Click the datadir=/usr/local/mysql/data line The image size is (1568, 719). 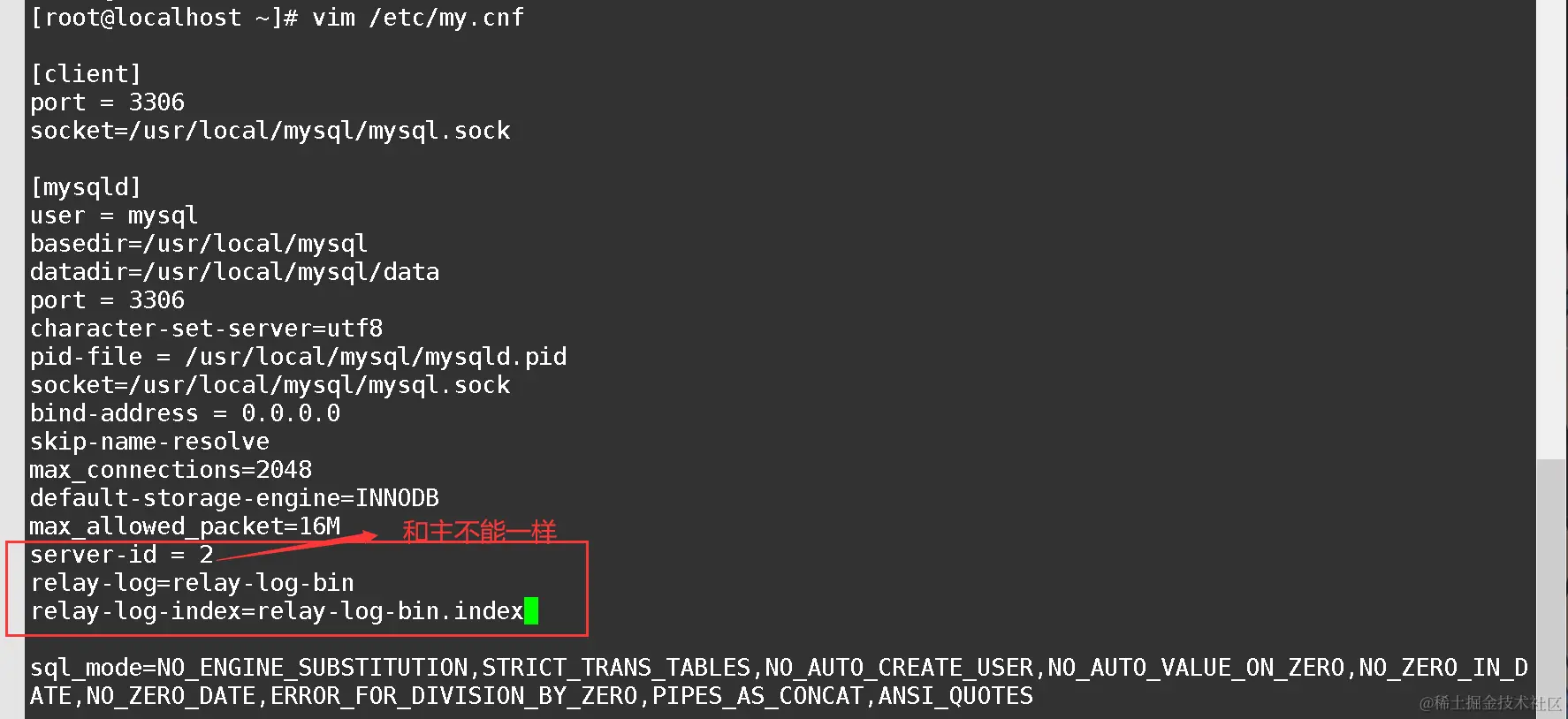pos(234,272)
